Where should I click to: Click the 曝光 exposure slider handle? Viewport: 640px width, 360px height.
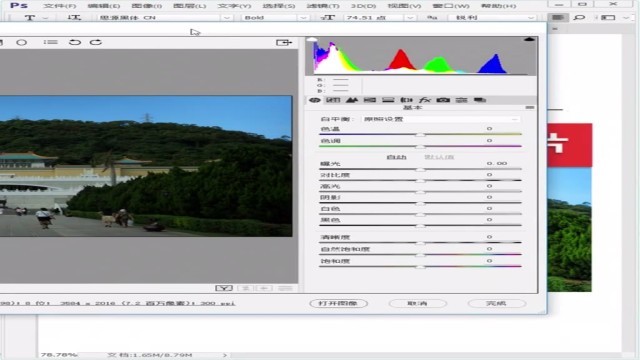[x=420, y=169]
